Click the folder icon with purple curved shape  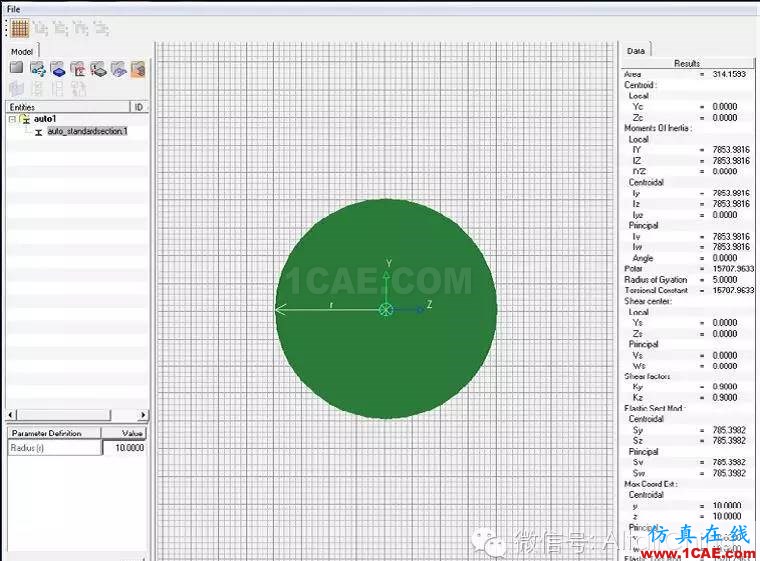coord(119,69)
